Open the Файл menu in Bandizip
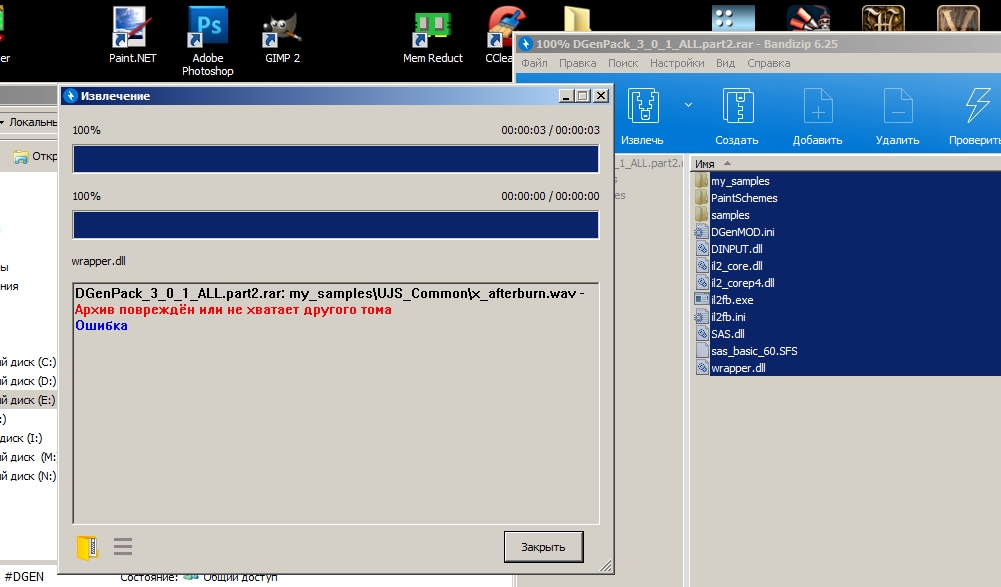 (x=534, y=63)
